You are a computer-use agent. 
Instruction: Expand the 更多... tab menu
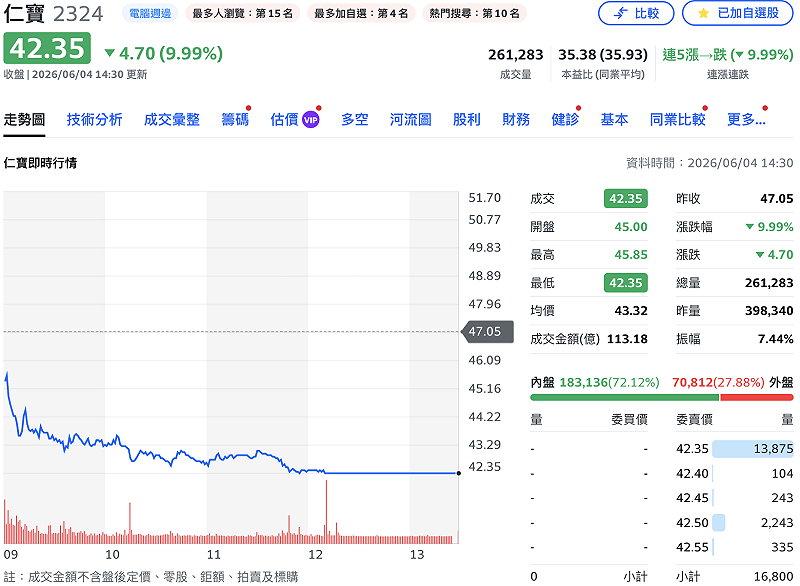click(x=746, y=120)
